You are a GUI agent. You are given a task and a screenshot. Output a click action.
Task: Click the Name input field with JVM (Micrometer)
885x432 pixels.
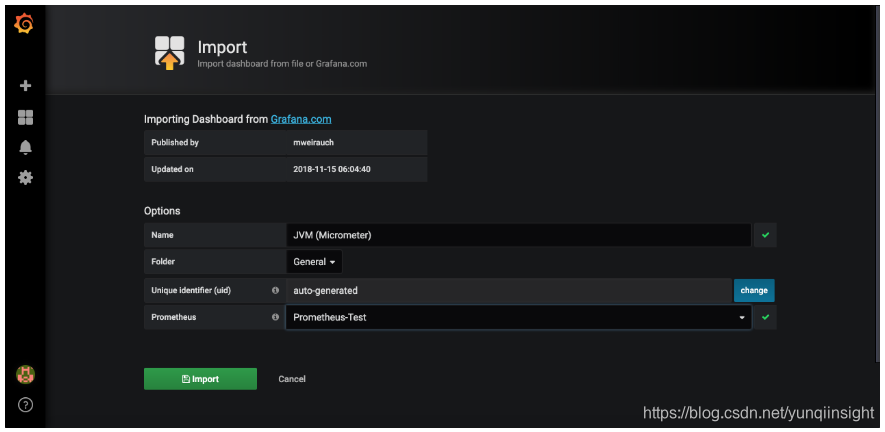pyautogui.click(x=519, y=235)
